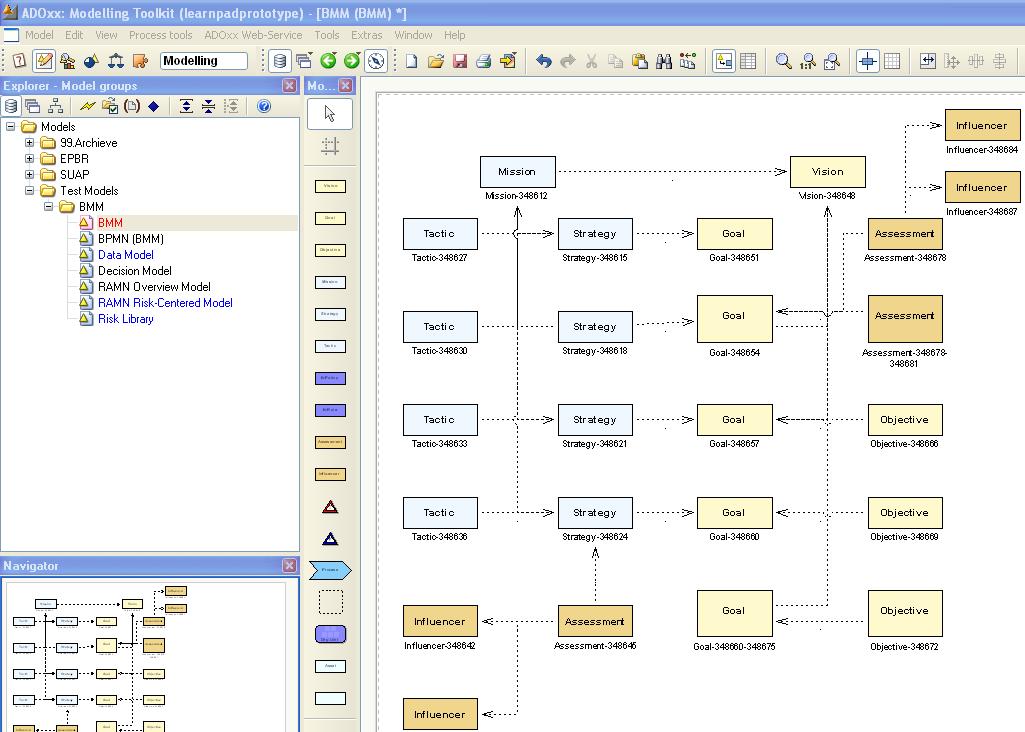The height and width of the screenshot is (732, 1025).
Task: Select the Data Model tree entry
Action: 126,255
